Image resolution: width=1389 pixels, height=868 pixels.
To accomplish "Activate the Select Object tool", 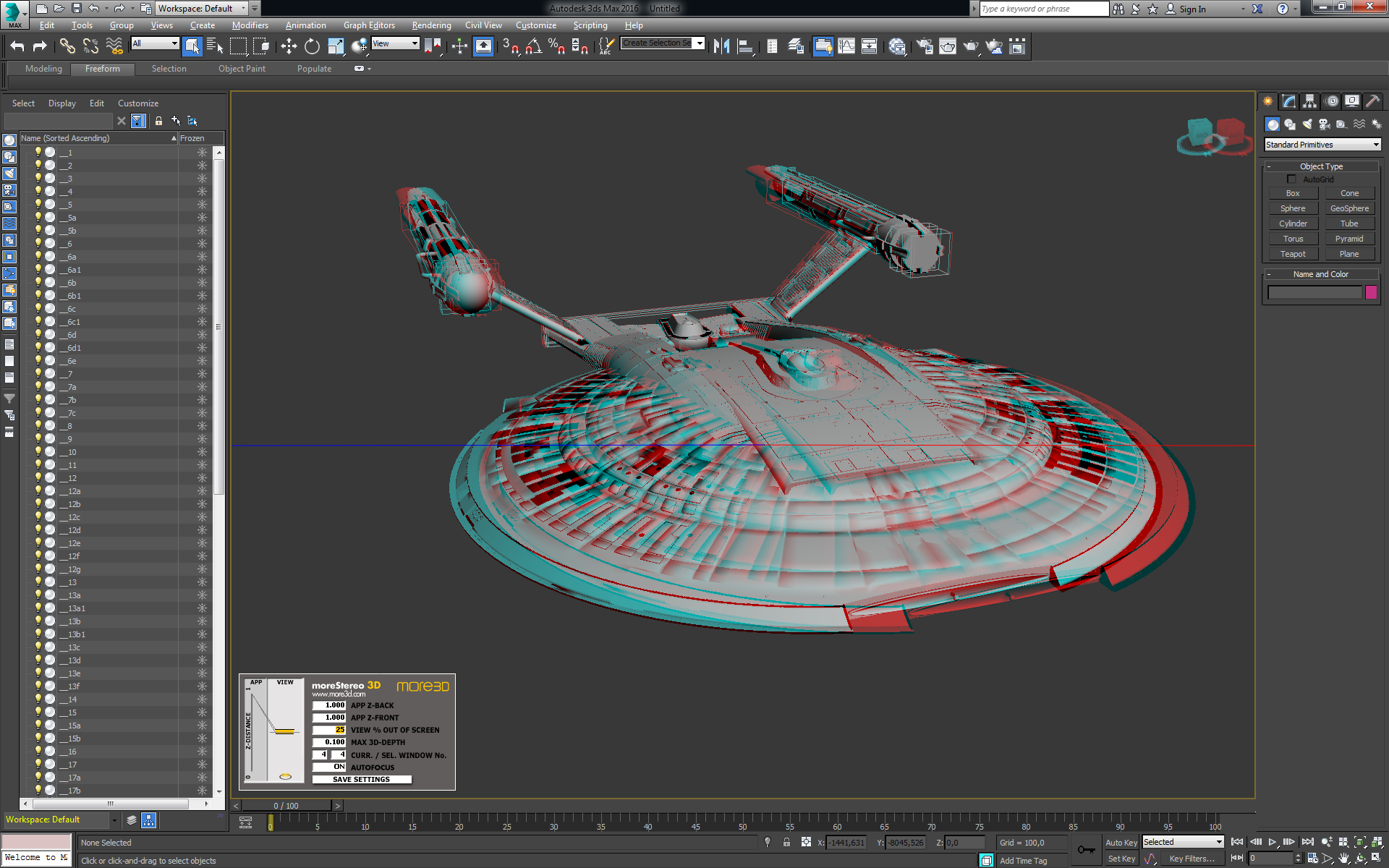I will (x=192, y=46).
